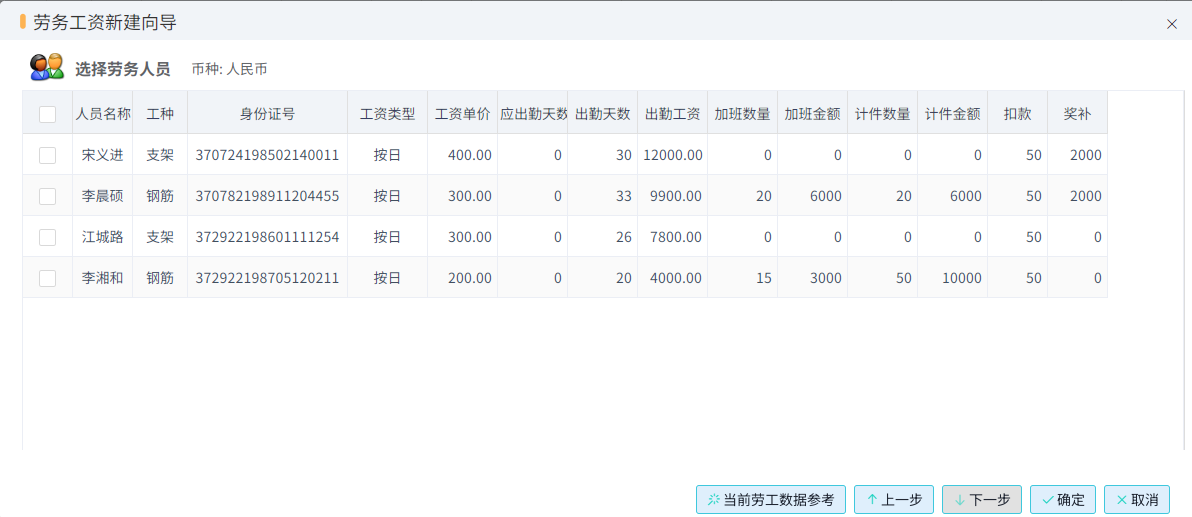Tick the checkbox for 江城路
Image resolution: width=1192 pixels, height=517 pixels.
click(47, 237)
